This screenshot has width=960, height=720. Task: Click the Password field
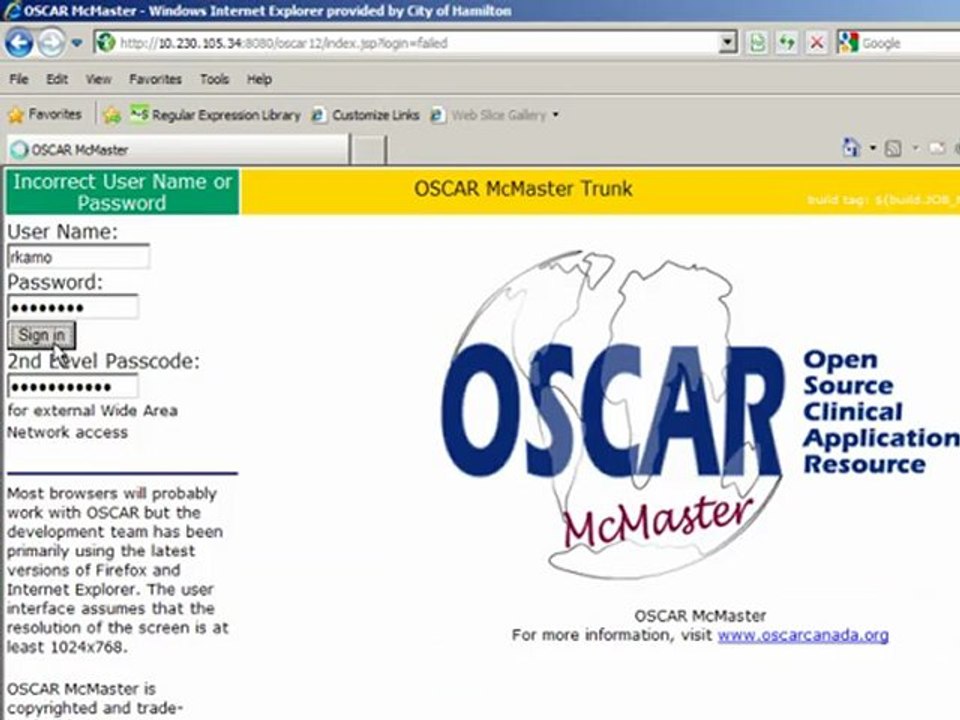click(x=73, y=307)
